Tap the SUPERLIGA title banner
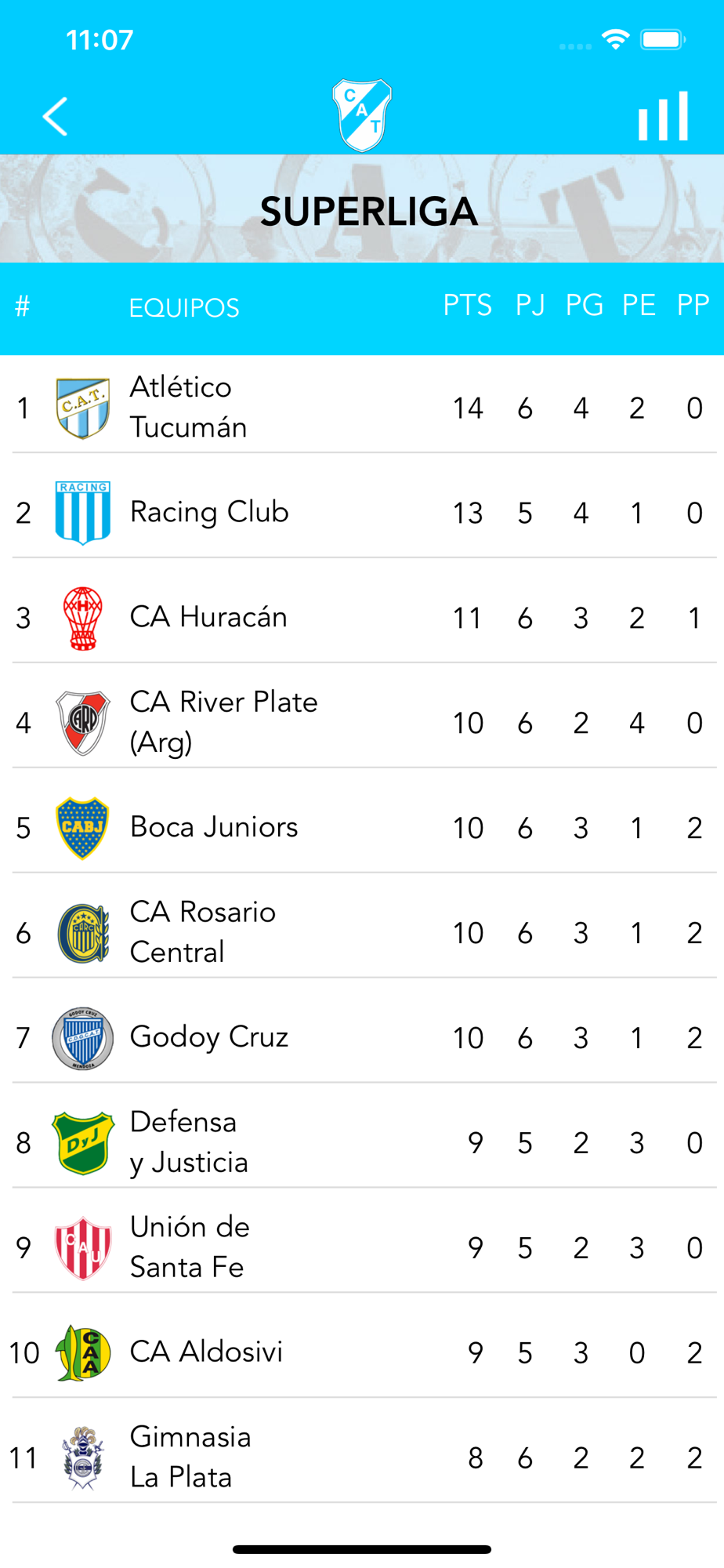The width and height of the screenshot is (724, 1568). (x=368, y=212)
